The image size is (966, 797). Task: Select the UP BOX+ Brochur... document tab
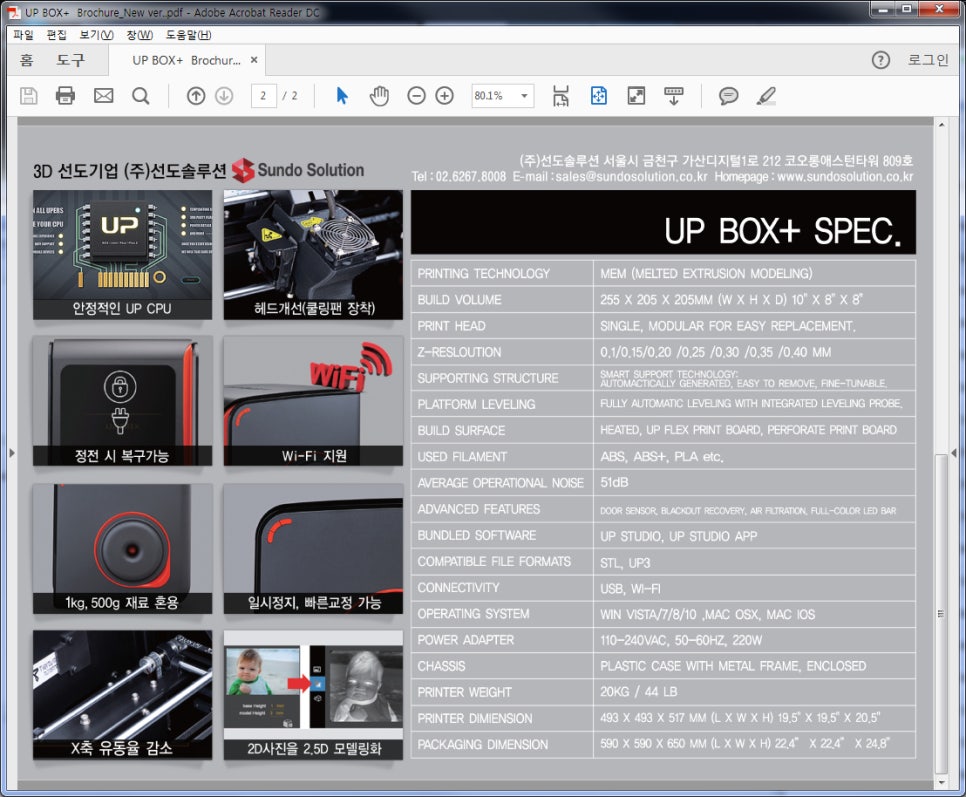[x=186, y=60]
